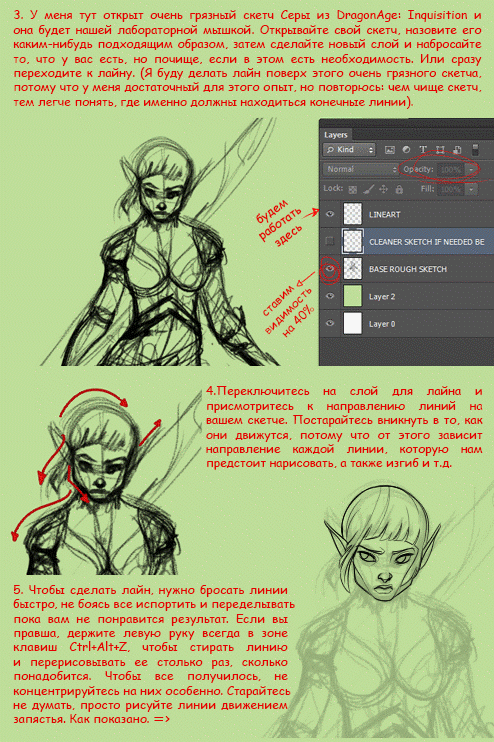The image size is (494, 742).
Task: Toggle visibility of Layer 2
Action: pyautogui.click(x=330, y=296)
